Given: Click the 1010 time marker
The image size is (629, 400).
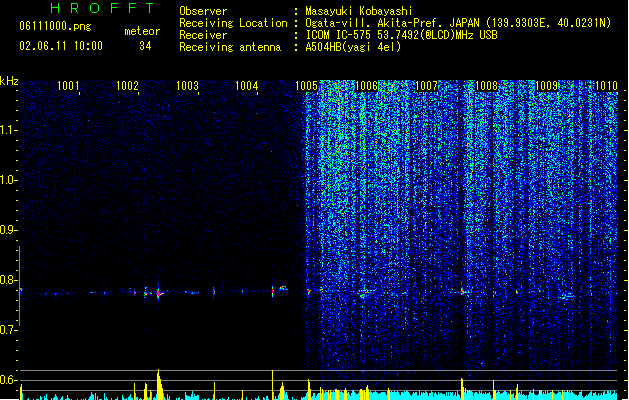Looking at the screenshot, I should coord(606,86).
